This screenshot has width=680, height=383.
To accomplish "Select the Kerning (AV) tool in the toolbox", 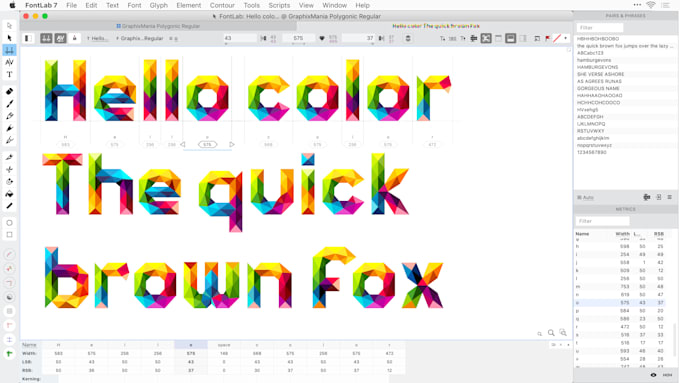I will click(x=10, y=62).
